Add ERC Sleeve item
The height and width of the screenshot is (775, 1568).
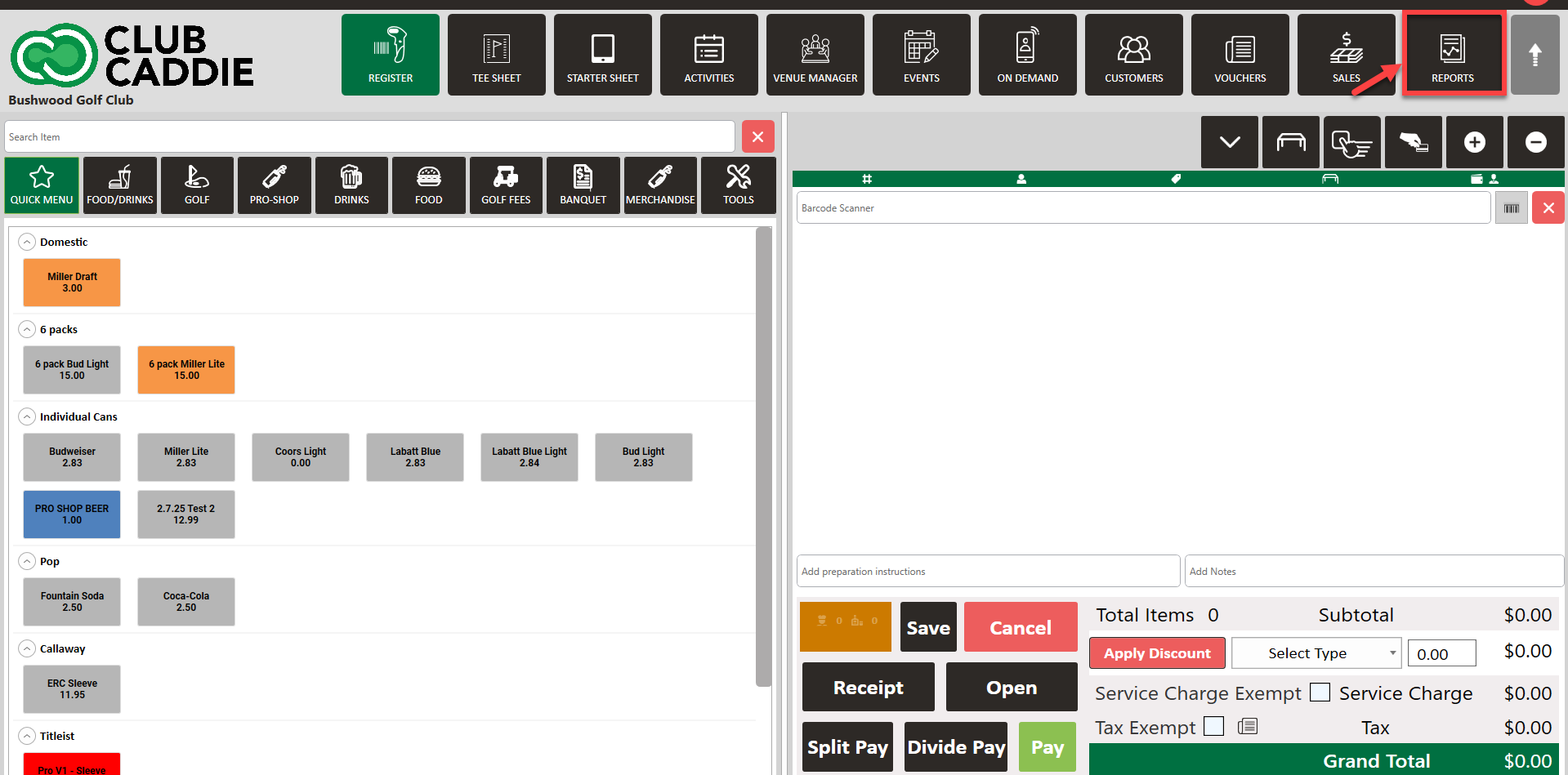[x=72, y=689]
